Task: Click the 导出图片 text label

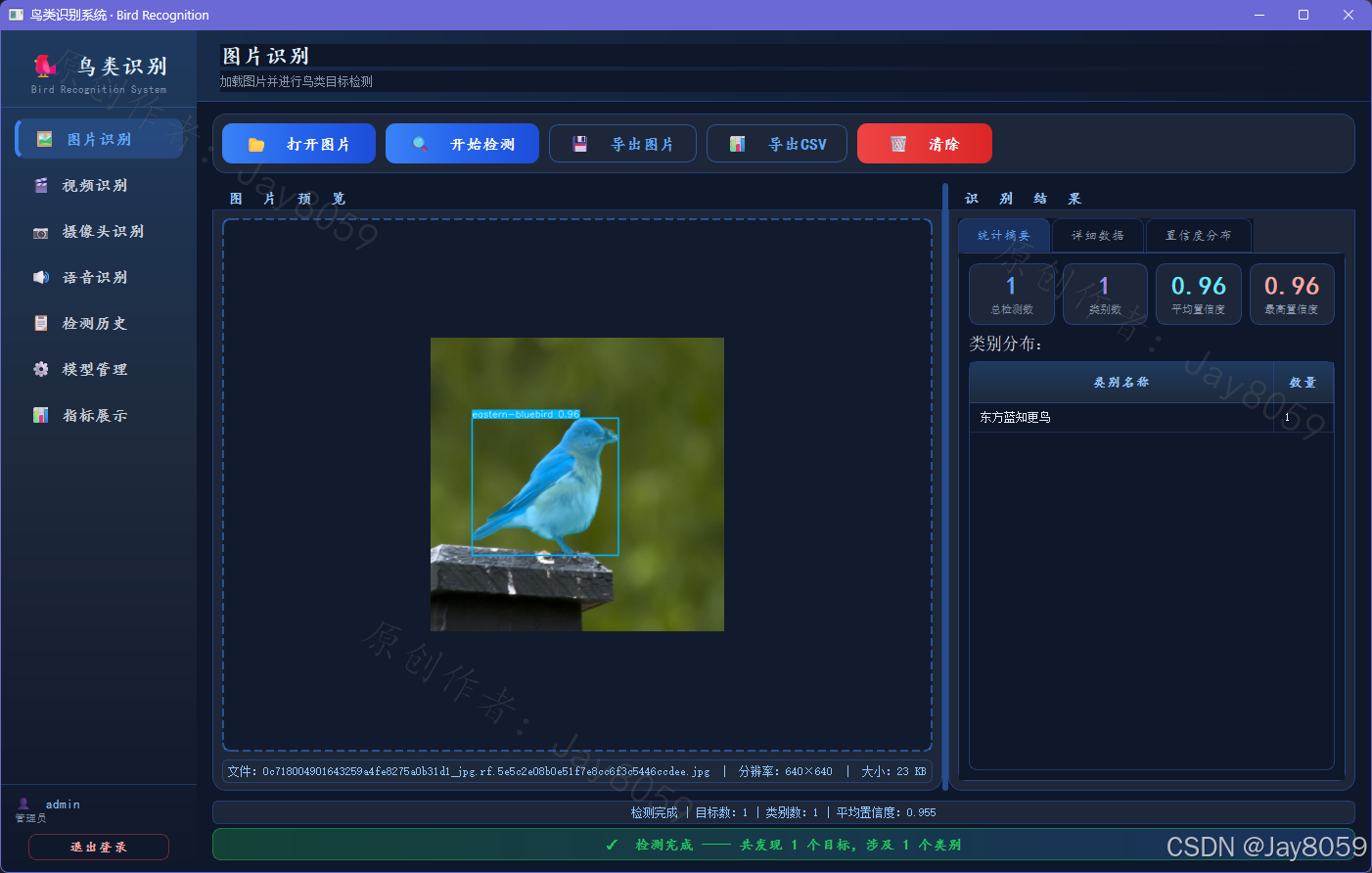Action: click(x=642, y=144)
